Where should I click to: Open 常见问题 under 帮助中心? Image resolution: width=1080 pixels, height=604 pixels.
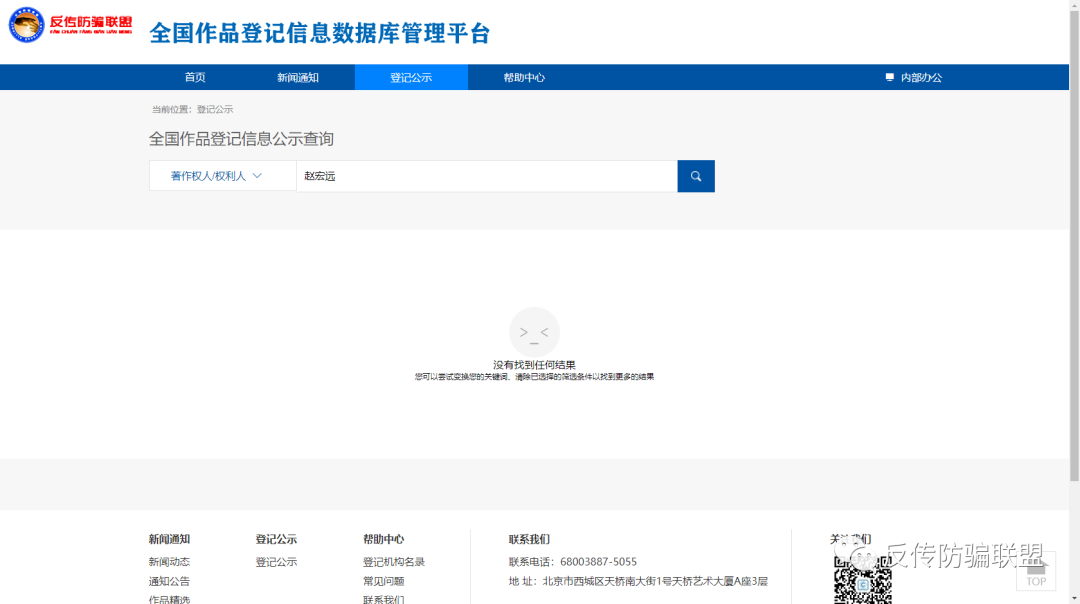coord(383,581)
